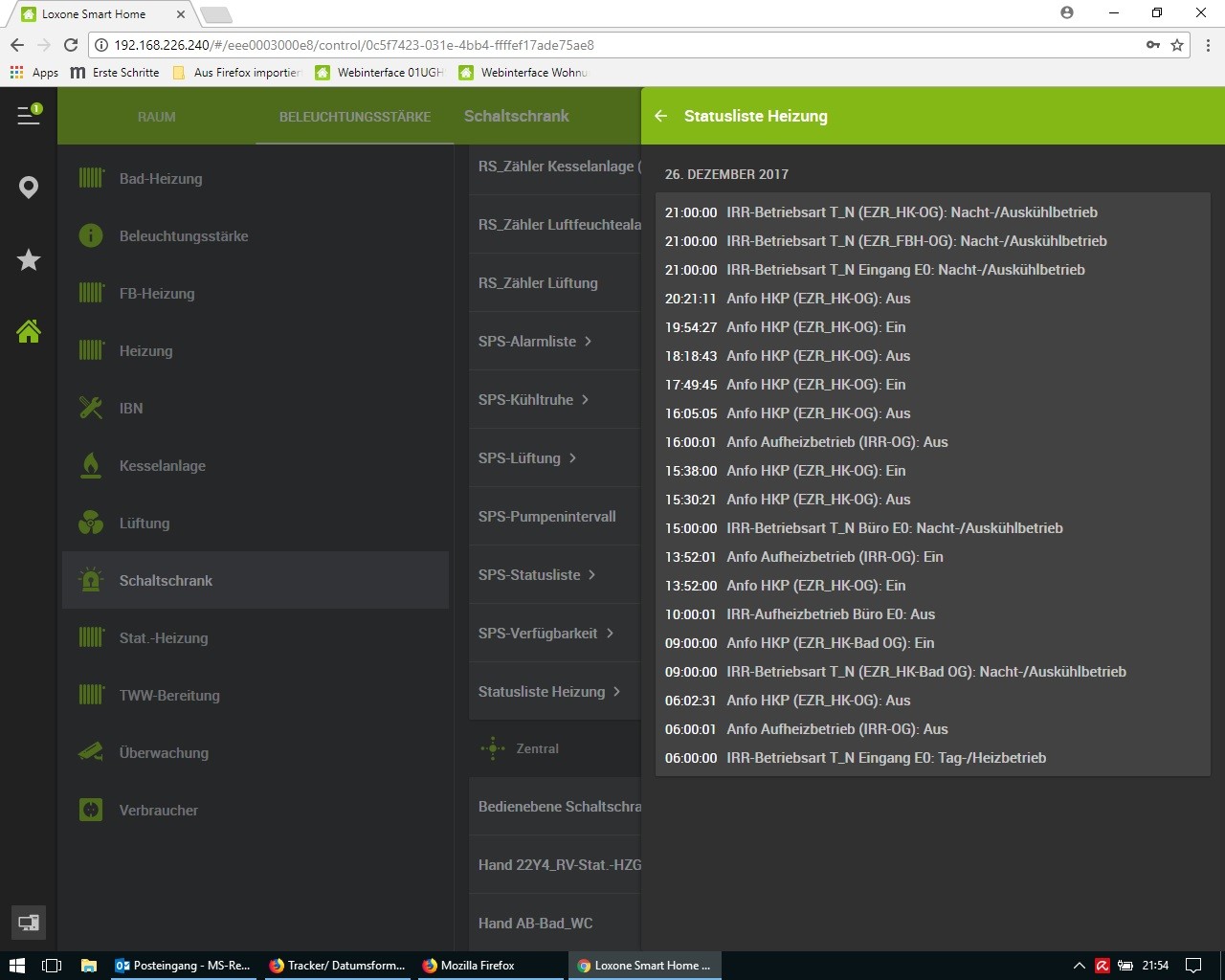Click the saved password key icon
This screenshot has height=980, width=1225.
click(1153, 45)
